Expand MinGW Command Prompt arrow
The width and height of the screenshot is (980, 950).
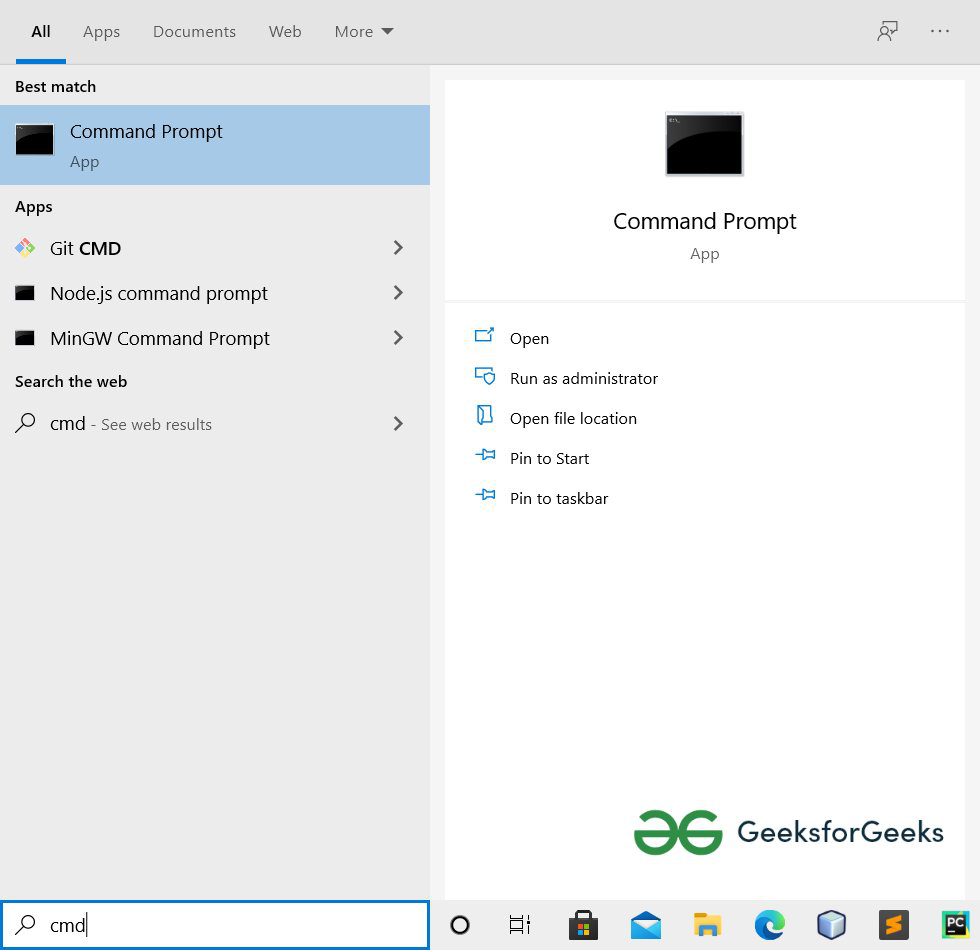tap(398, 338)
